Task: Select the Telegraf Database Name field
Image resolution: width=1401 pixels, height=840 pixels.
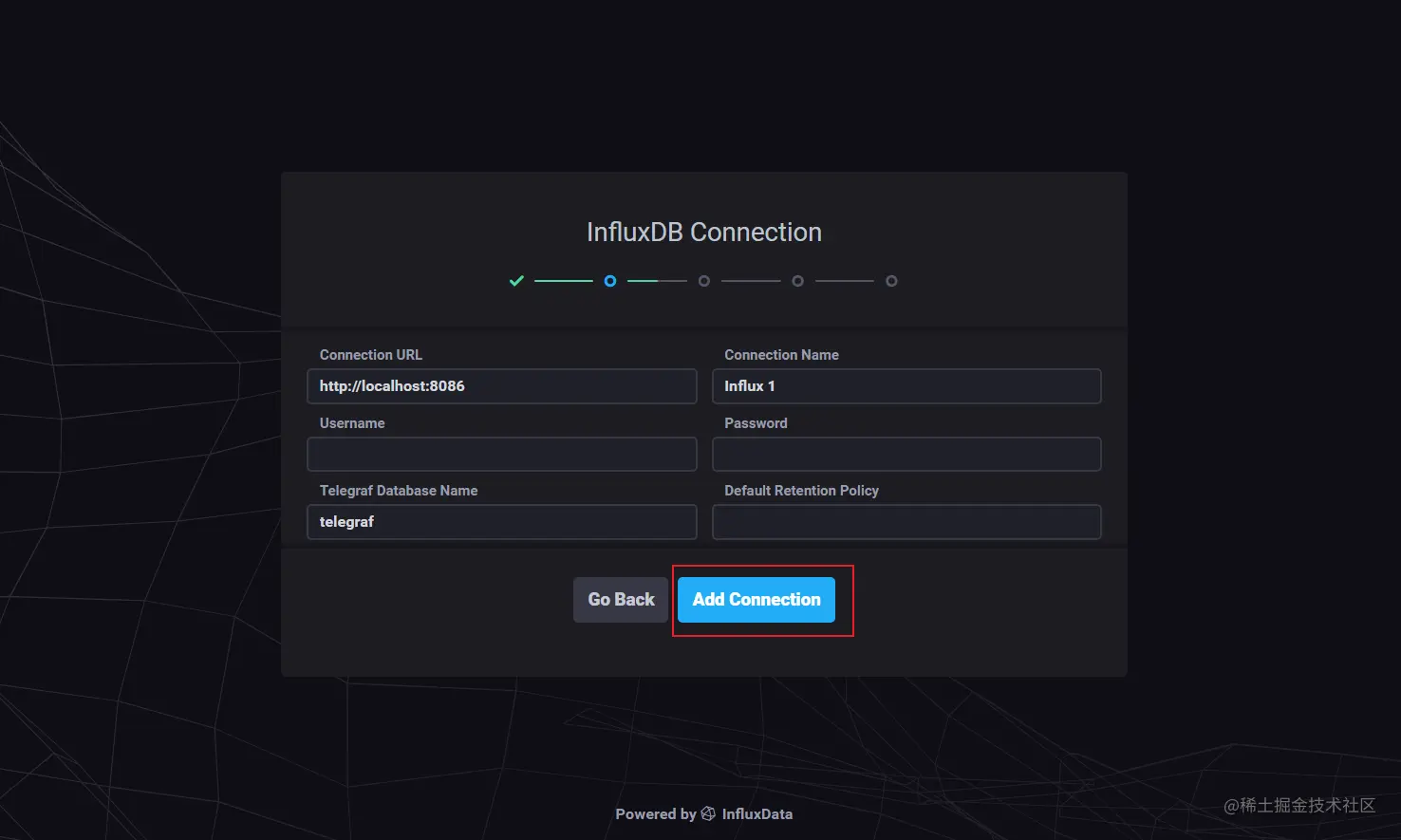Action: point(501,522)
